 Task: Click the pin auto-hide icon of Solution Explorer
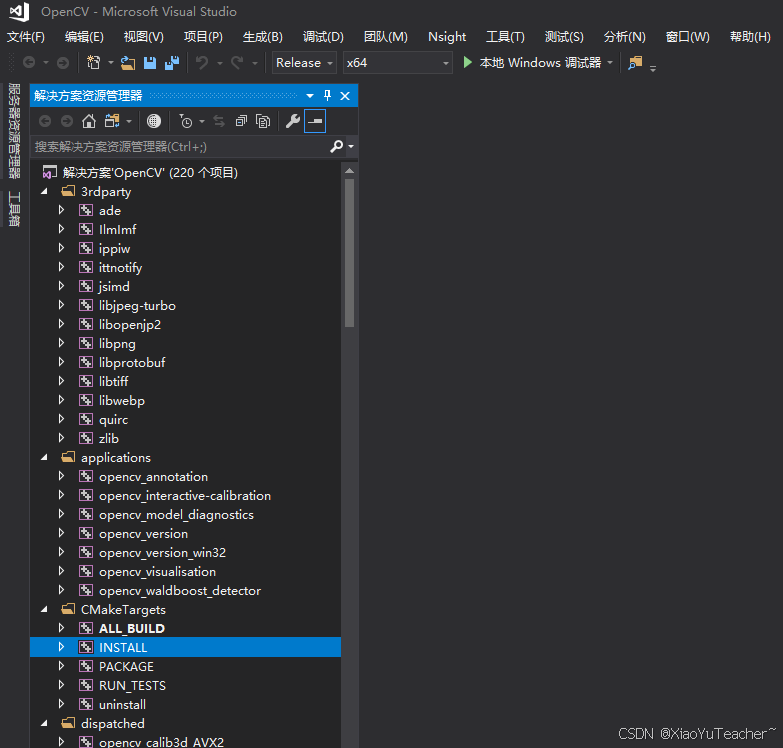pyautogui.click(x=328, y=95)
